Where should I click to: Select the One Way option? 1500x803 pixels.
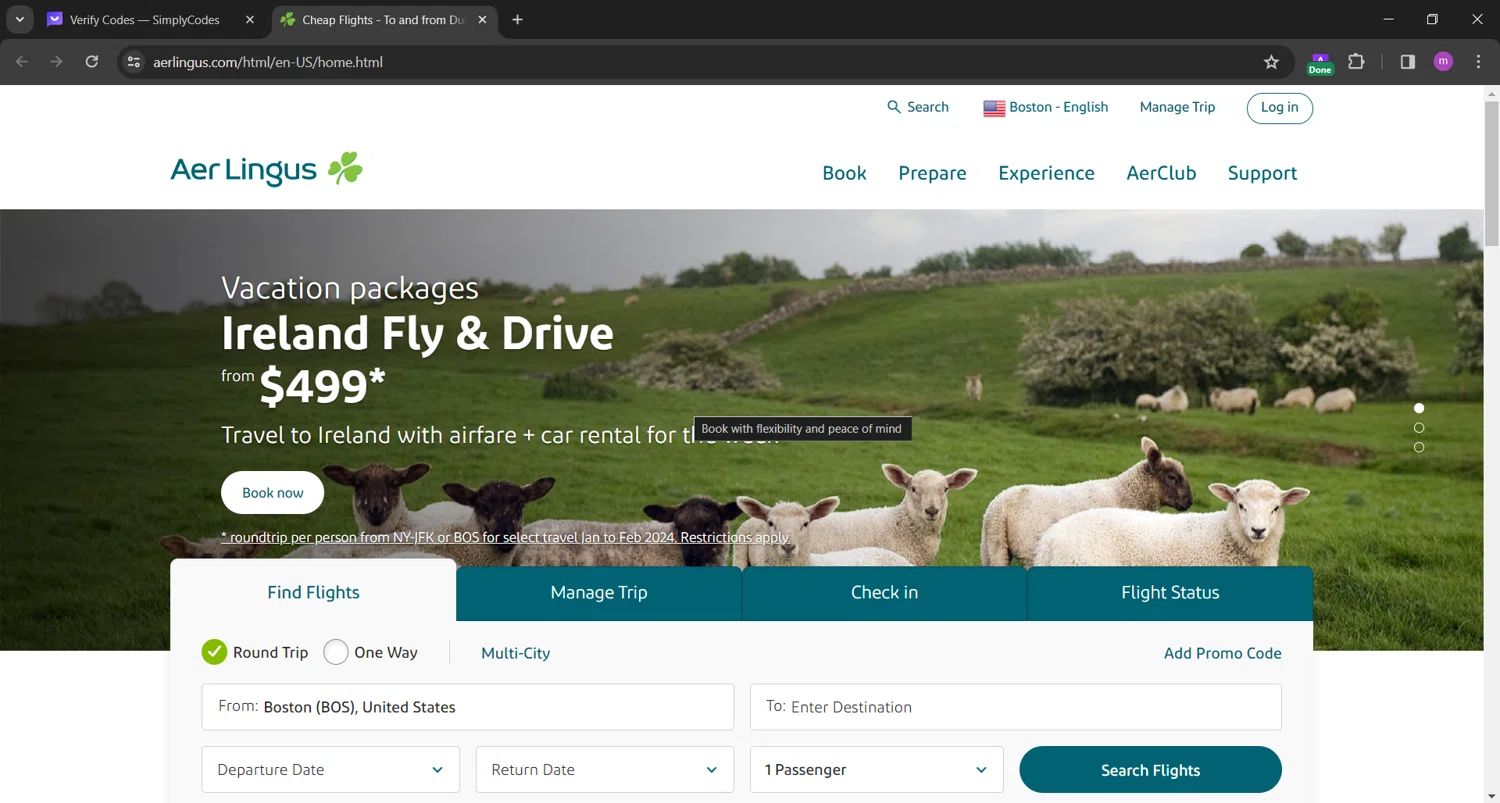click(x=336, y=652)
